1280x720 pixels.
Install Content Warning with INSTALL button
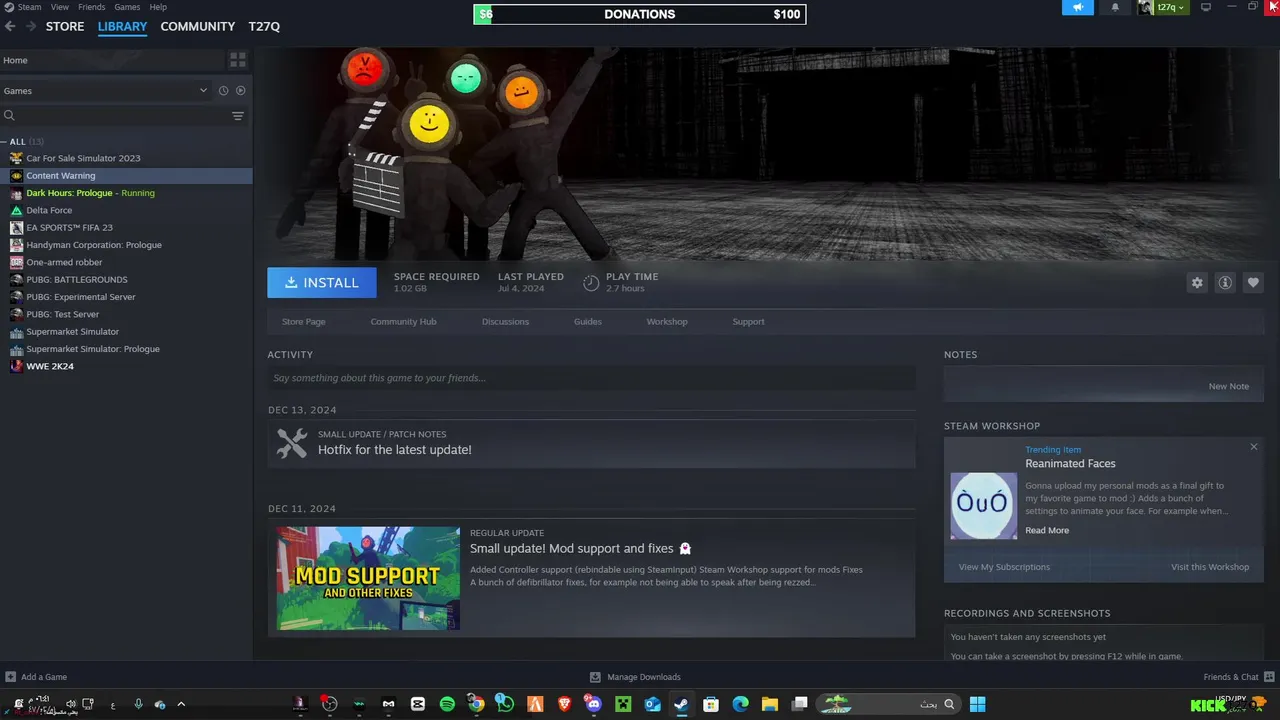[x=322, y=283]
